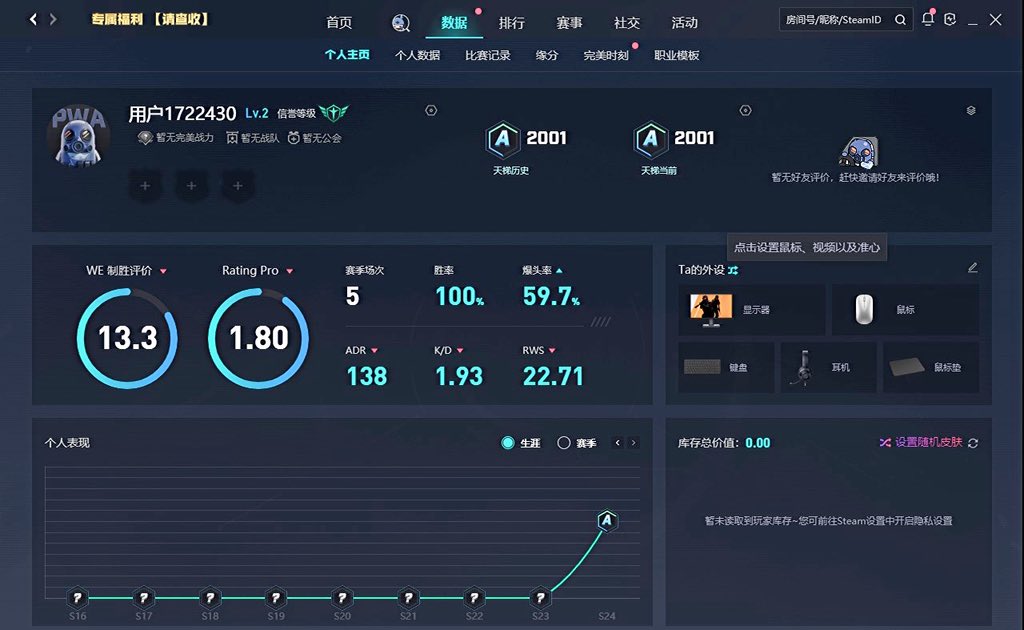Go forward with the right arrow
Image resolution: width=1024 pixels, height=630 pixels.
(x=53, y=20)
